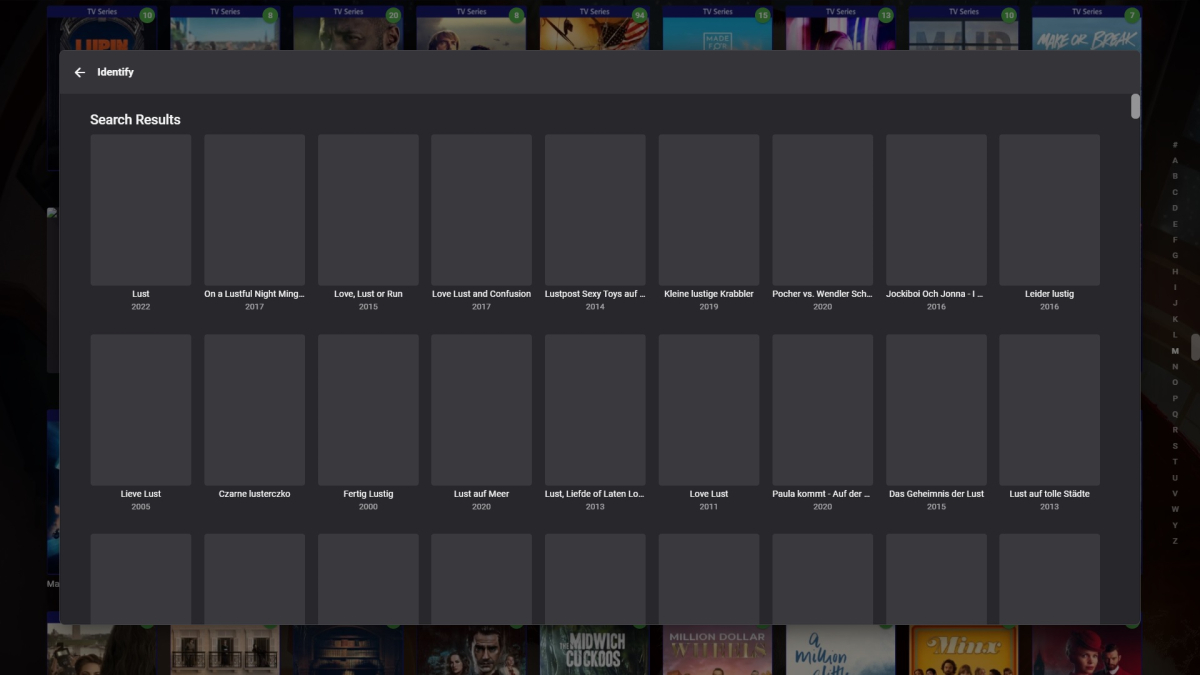
Task: Open 'Leider lustig' 2016 search result
Action: click(x=1049, y=211)
